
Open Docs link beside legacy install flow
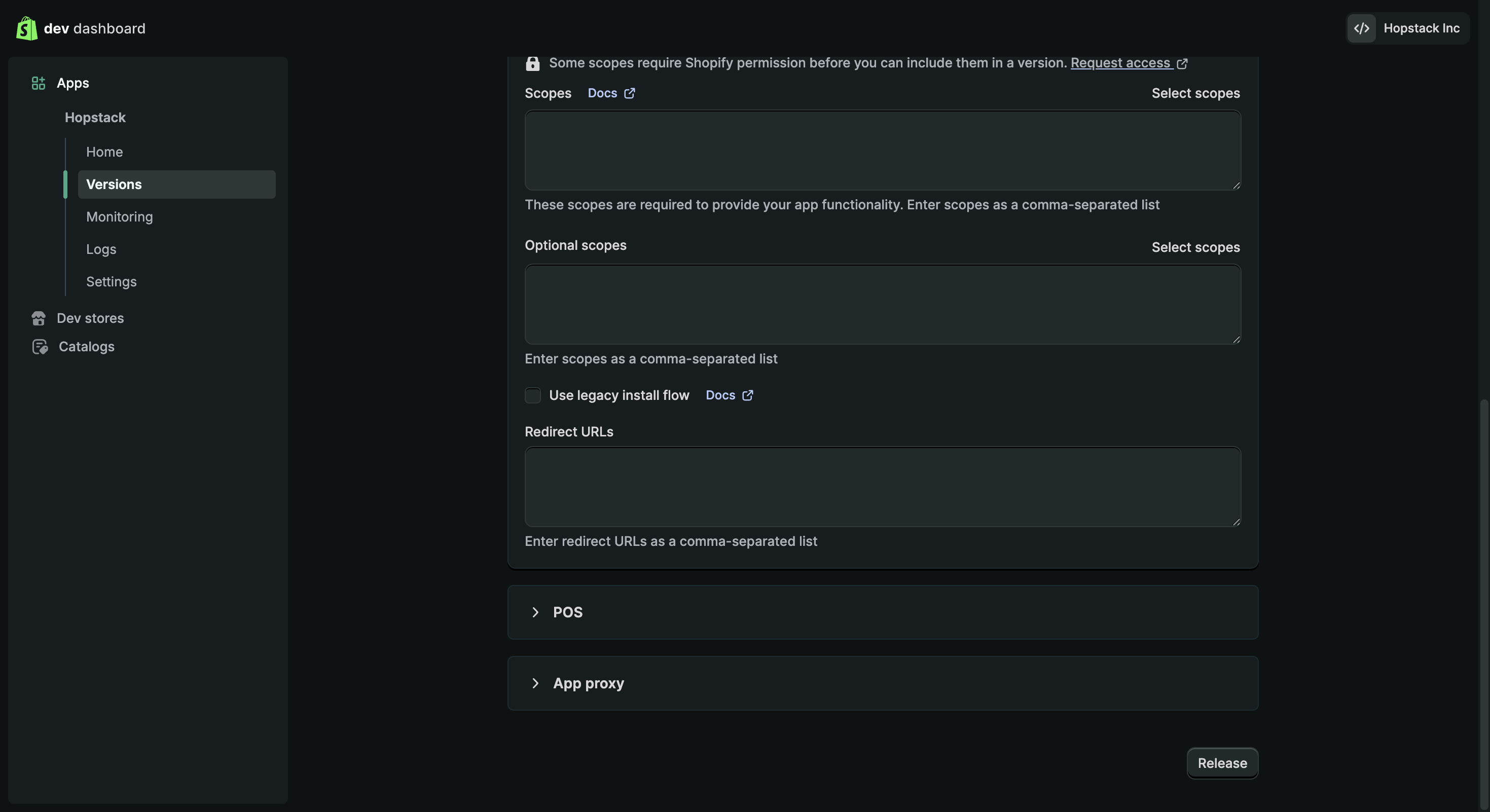720,395
